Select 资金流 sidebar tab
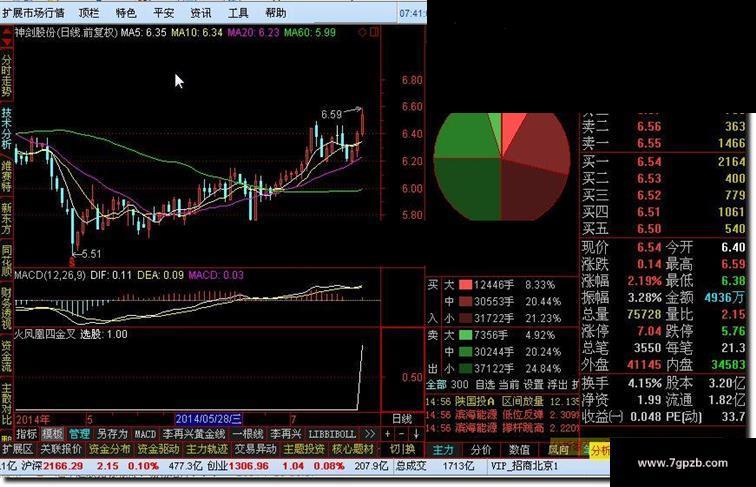756x487 pixels. click(6, 356)
